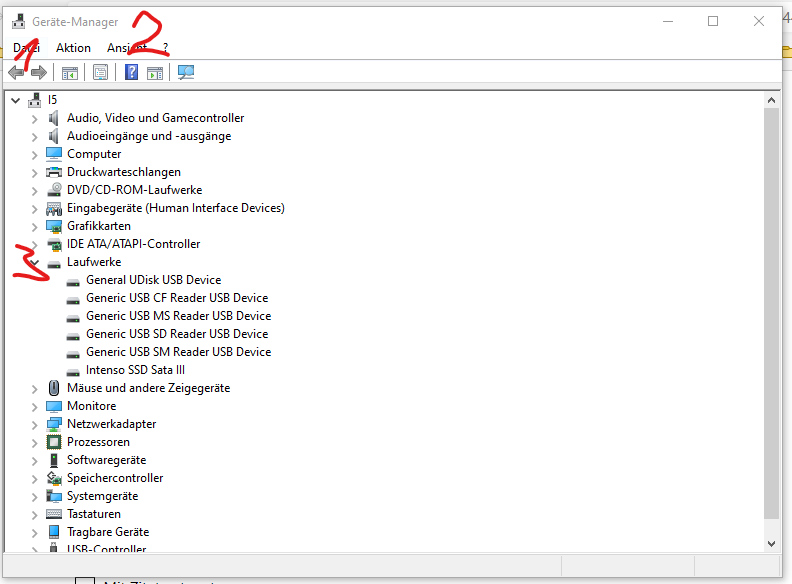Click the icon beside Softwaregeräte
792x584 pixels.
click(54, 460)
